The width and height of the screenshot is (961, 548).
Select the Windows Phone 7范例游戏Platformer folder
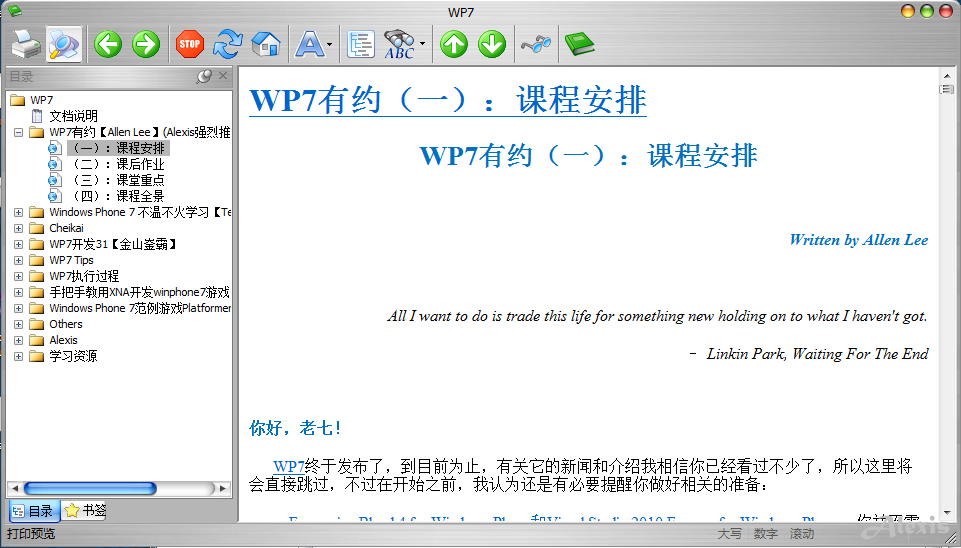(140, 308)
